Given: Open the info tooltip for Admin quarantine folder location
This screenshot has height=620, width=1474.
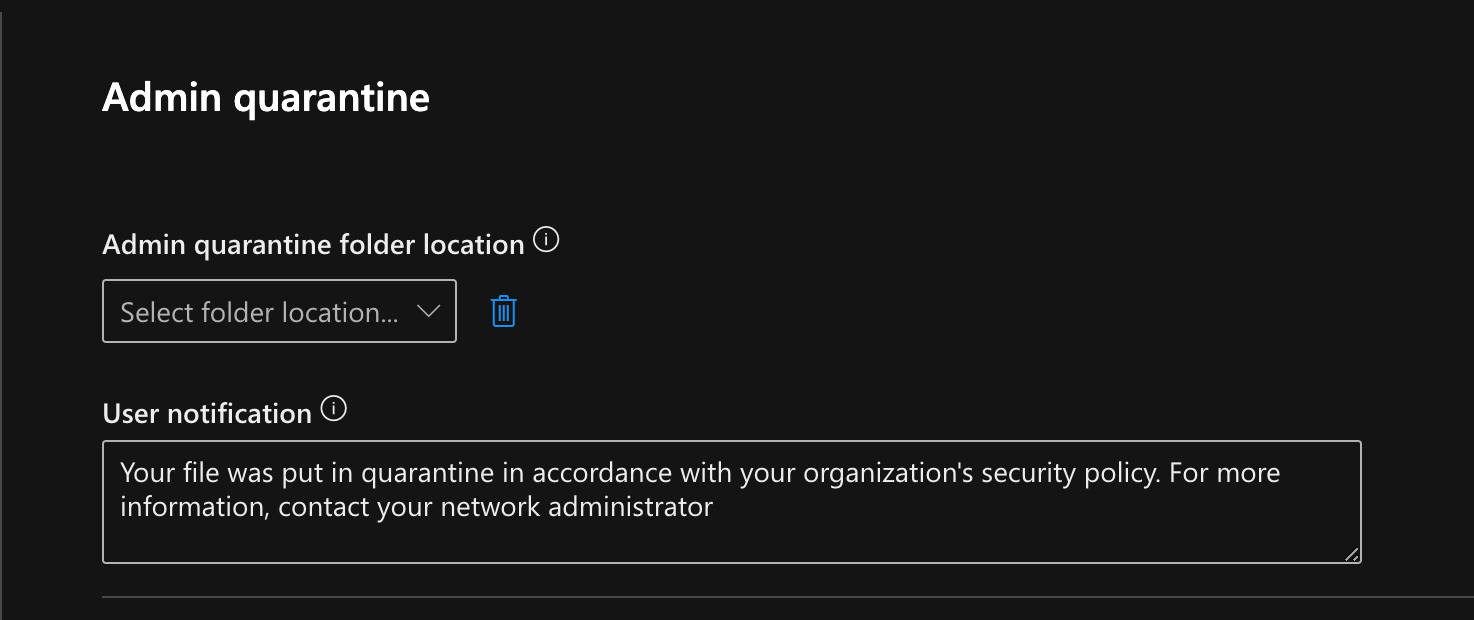Looking at the screenshot, I should [546, 238].
